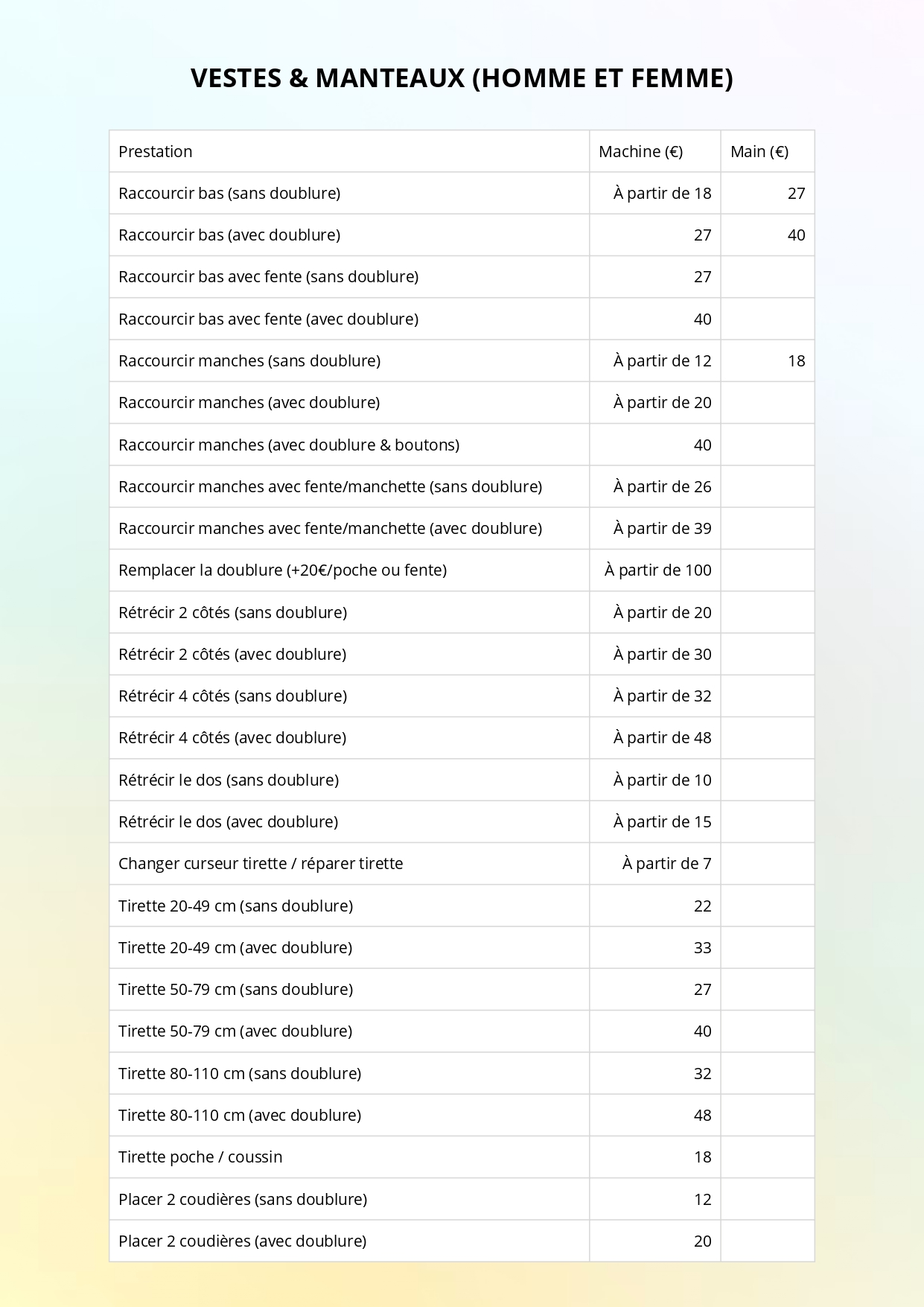Click price À partir de 15
This screenshot has height=1307, width=924.
(x=663, y=821)
